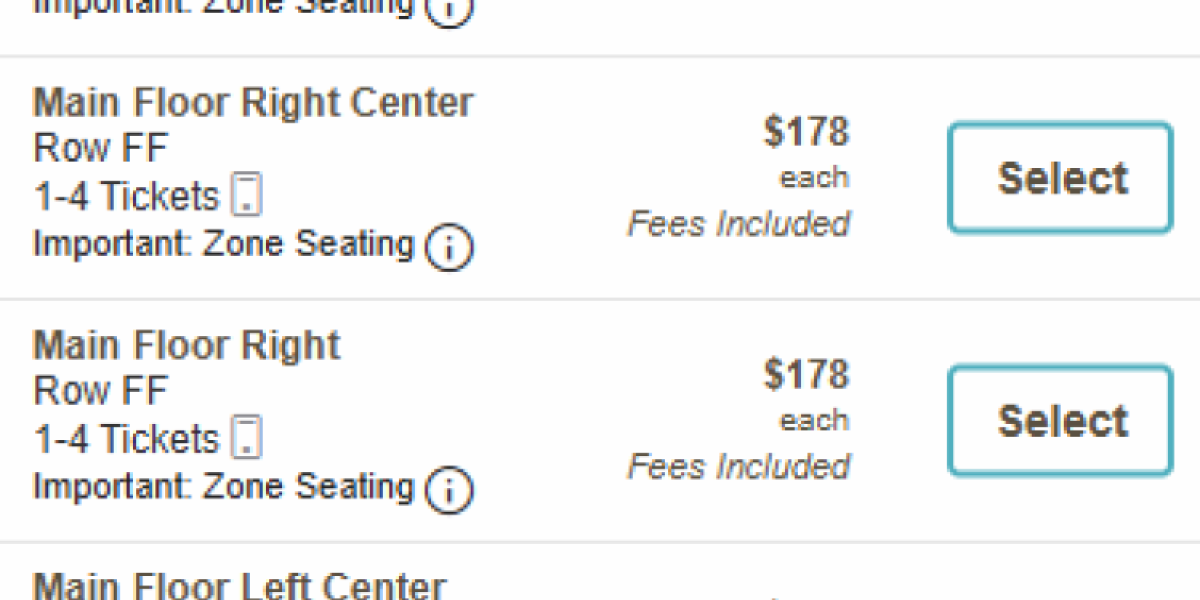The width and height of the screenshot is (1200, 600).
Task: Click Row FF text under Main Floor Right
Action: (101, 391)
